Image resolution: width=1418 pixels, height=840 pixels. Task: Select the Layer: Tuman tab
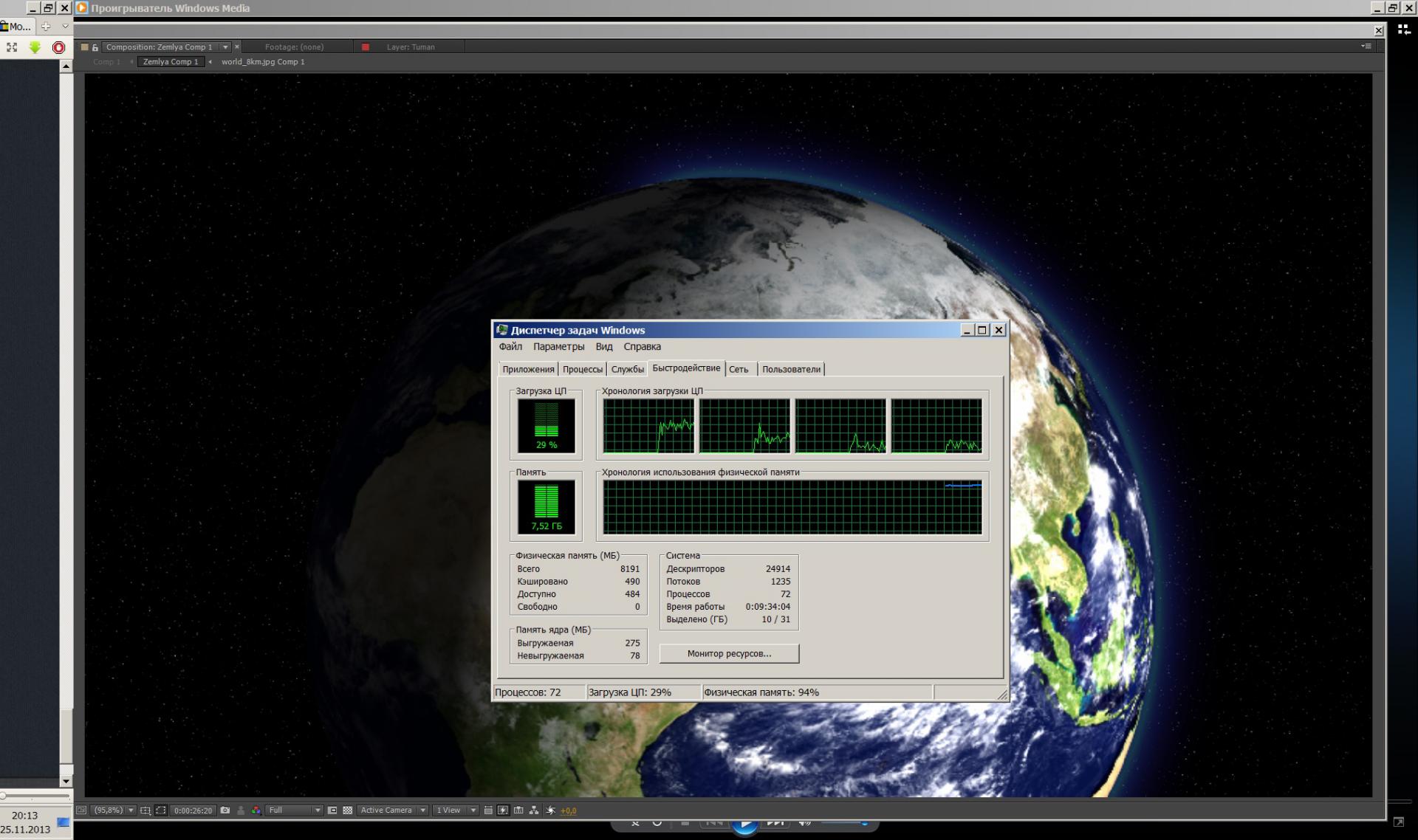pos(411,47)
